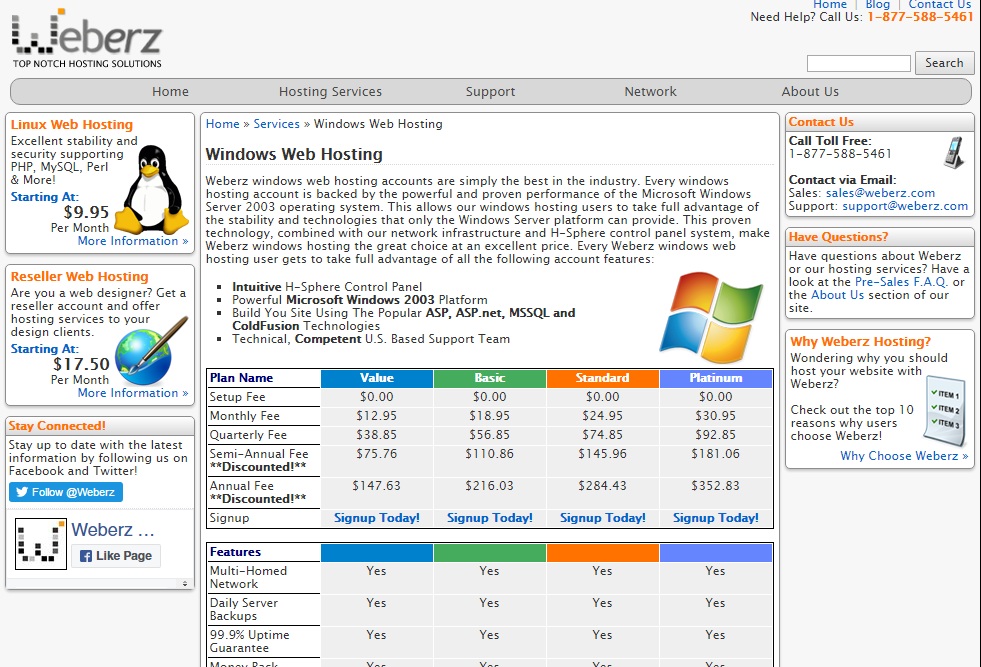Open the Hosting Services menu
Viewport: 981px width, 667px height.
tap(330, 91)
